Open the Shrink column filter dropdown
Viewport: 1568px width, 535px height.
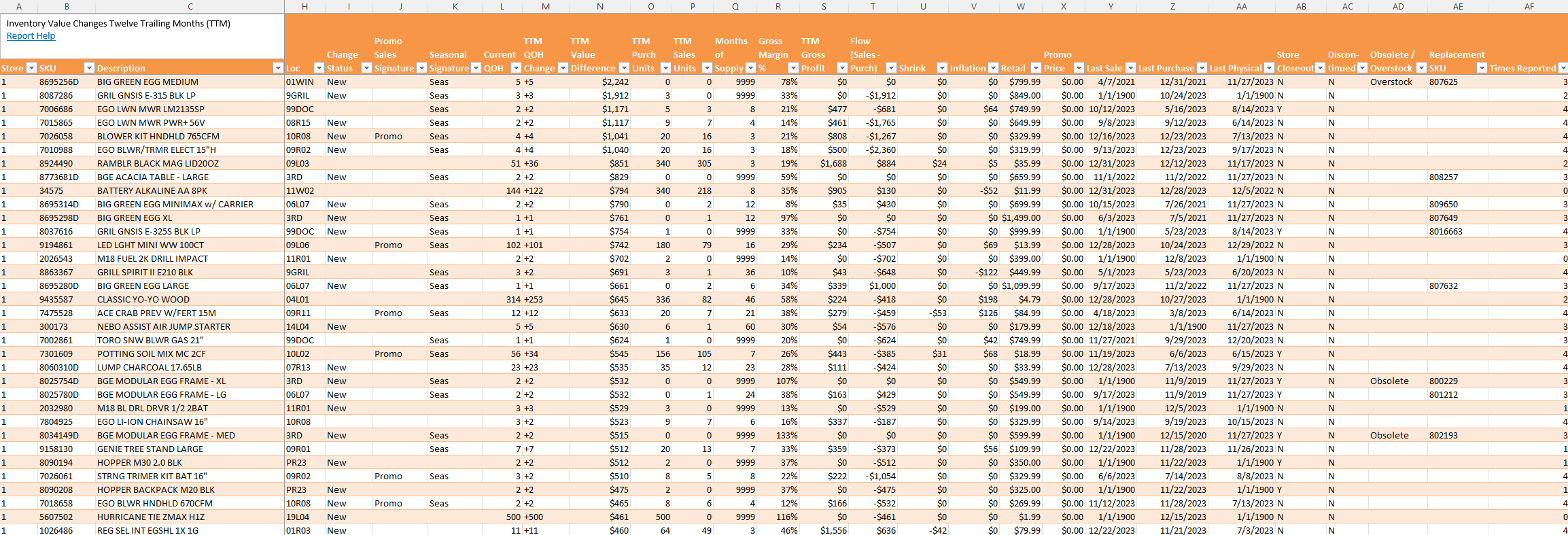click(x=942, y=68)
